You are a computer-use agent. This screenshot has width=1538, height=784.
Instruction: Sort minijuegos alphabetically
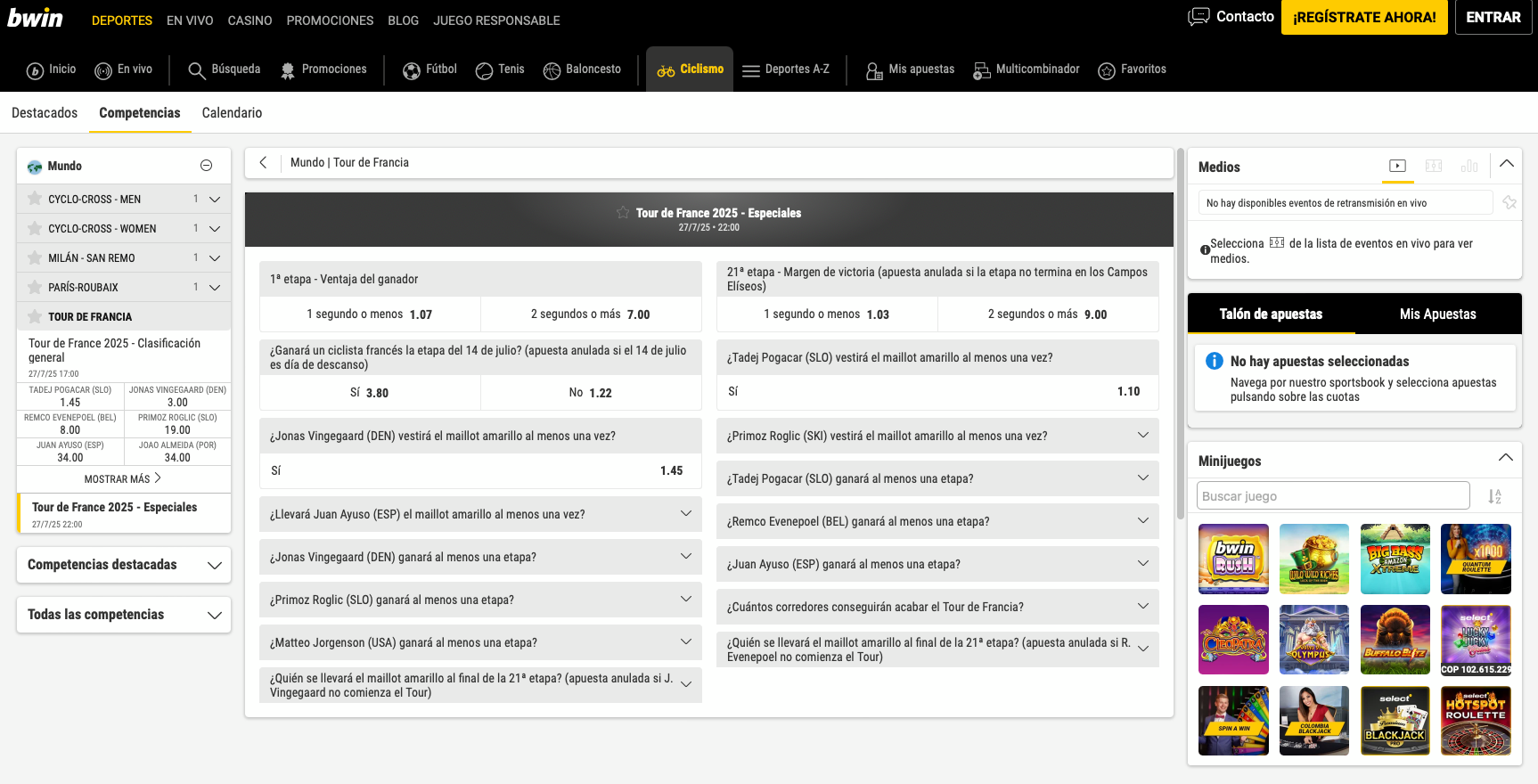click(1494, 496)
